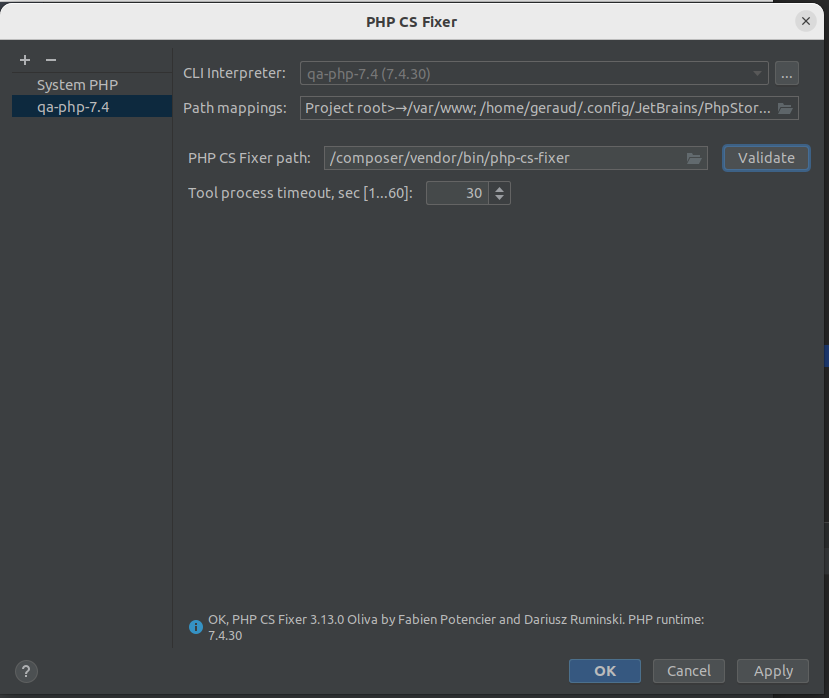Confirm settings with OK button
The height and width of the screenshot is (698, 829).
pos(605,671)
